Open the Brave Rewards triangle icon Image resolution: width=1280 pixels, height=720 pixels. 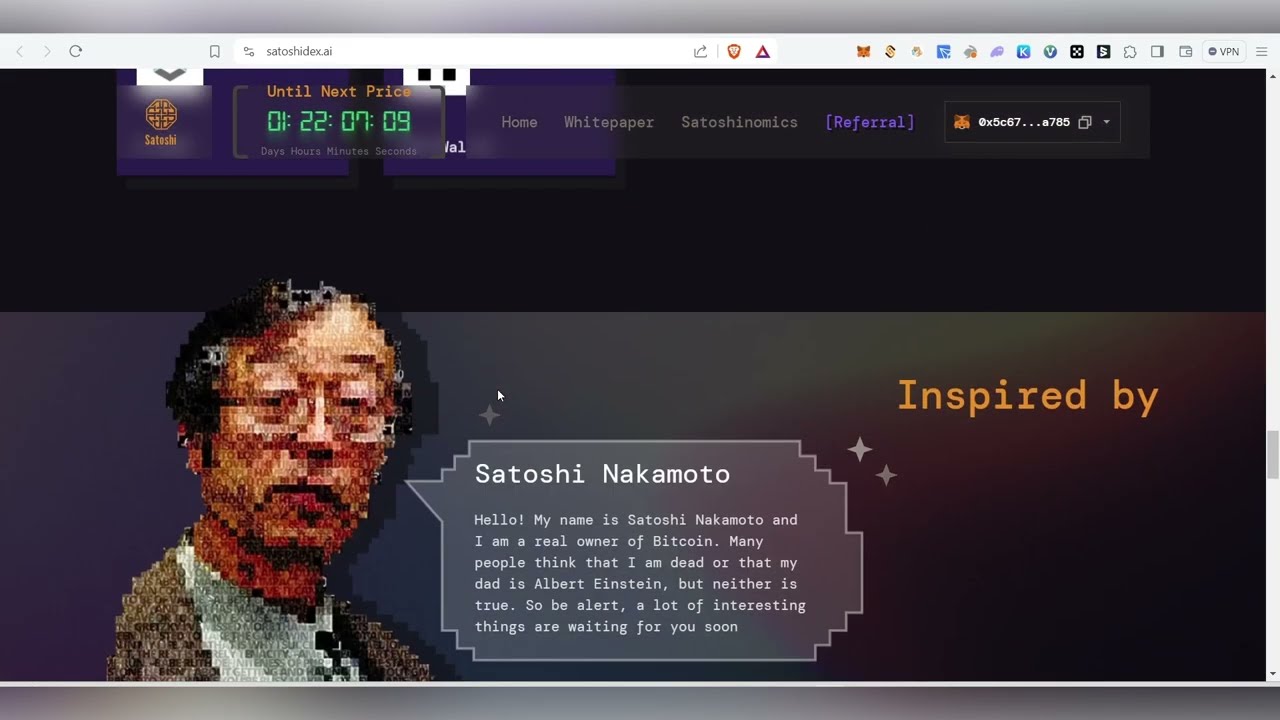pos(763,51)
